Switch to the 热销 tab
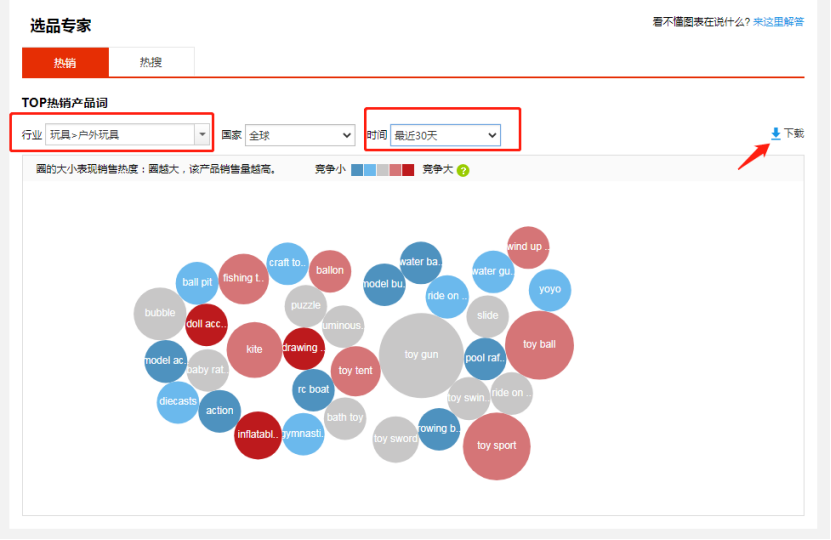Viewport: 831px width, 540px height. coord(64,62)
